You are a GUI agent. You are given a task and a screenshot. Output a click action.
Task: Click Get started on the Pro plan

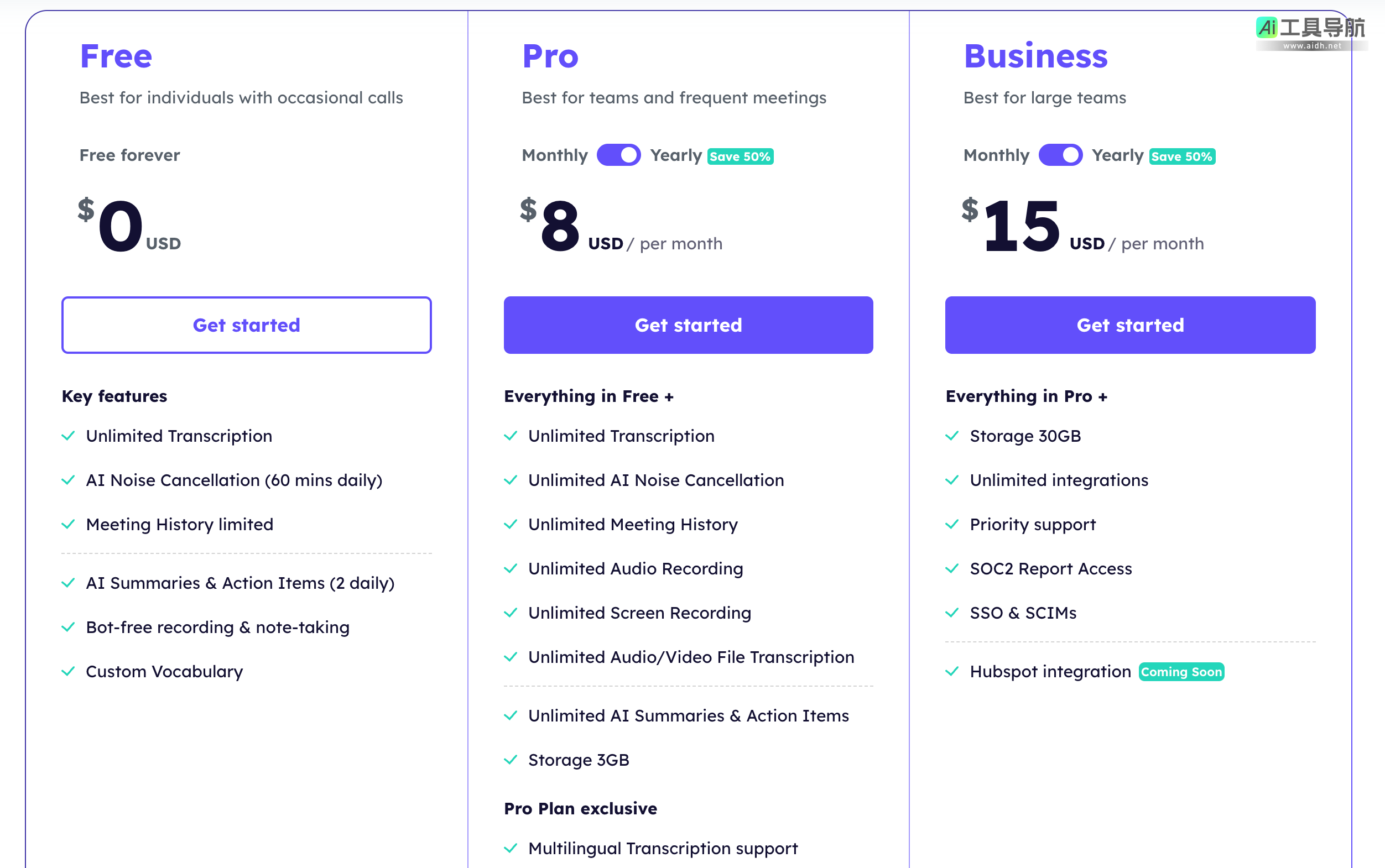[688, 325]
